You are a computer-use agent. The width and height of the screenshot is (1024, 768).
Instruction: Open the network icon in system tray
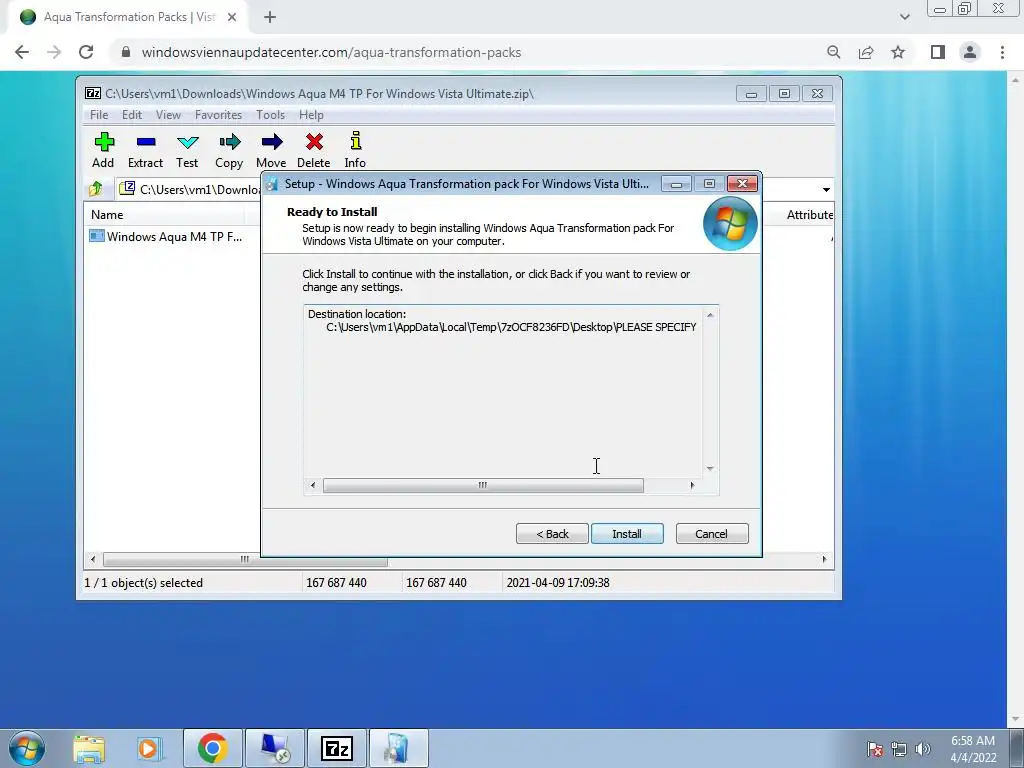point(899,749)
